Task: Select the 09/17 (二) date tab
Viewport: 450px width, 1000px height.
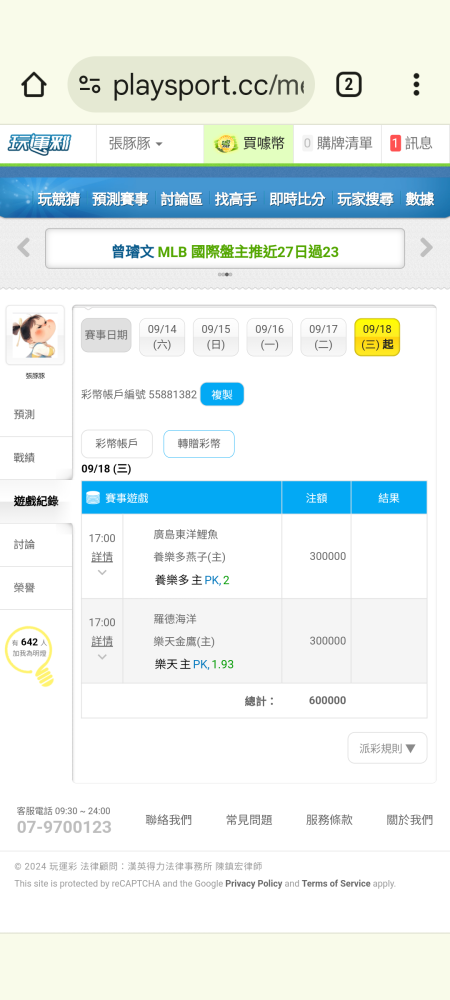Action: click(323, 337)
